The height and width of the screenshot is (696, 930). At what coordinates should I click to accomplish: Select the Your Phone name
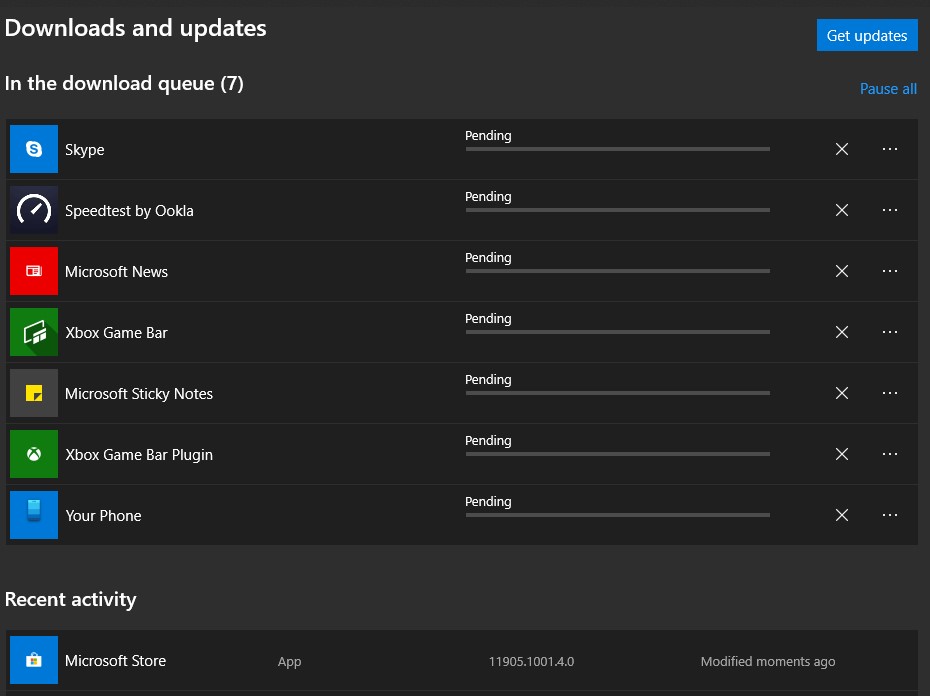103,516
